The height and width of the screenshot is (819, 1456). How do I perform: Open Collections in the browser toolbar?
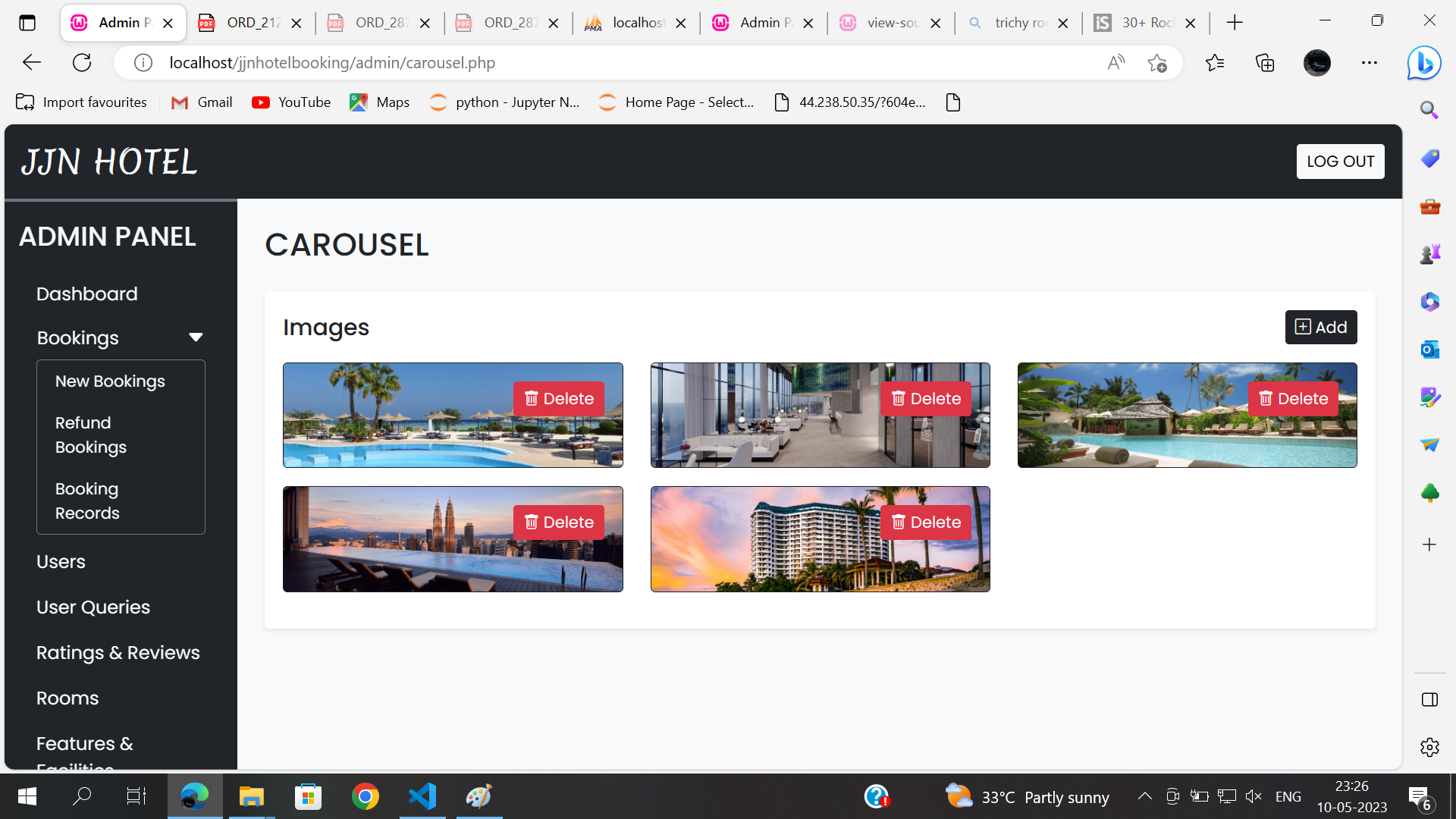[x=1264, y=63]
